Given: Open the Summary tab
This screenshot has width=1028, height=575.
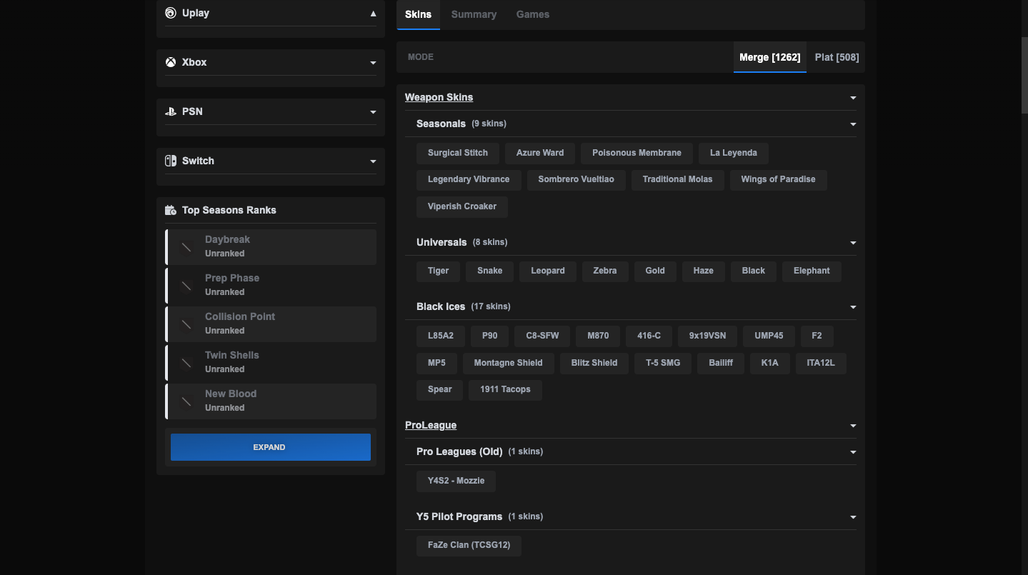Looking at the screenshot, I should (x=474, y=14).
